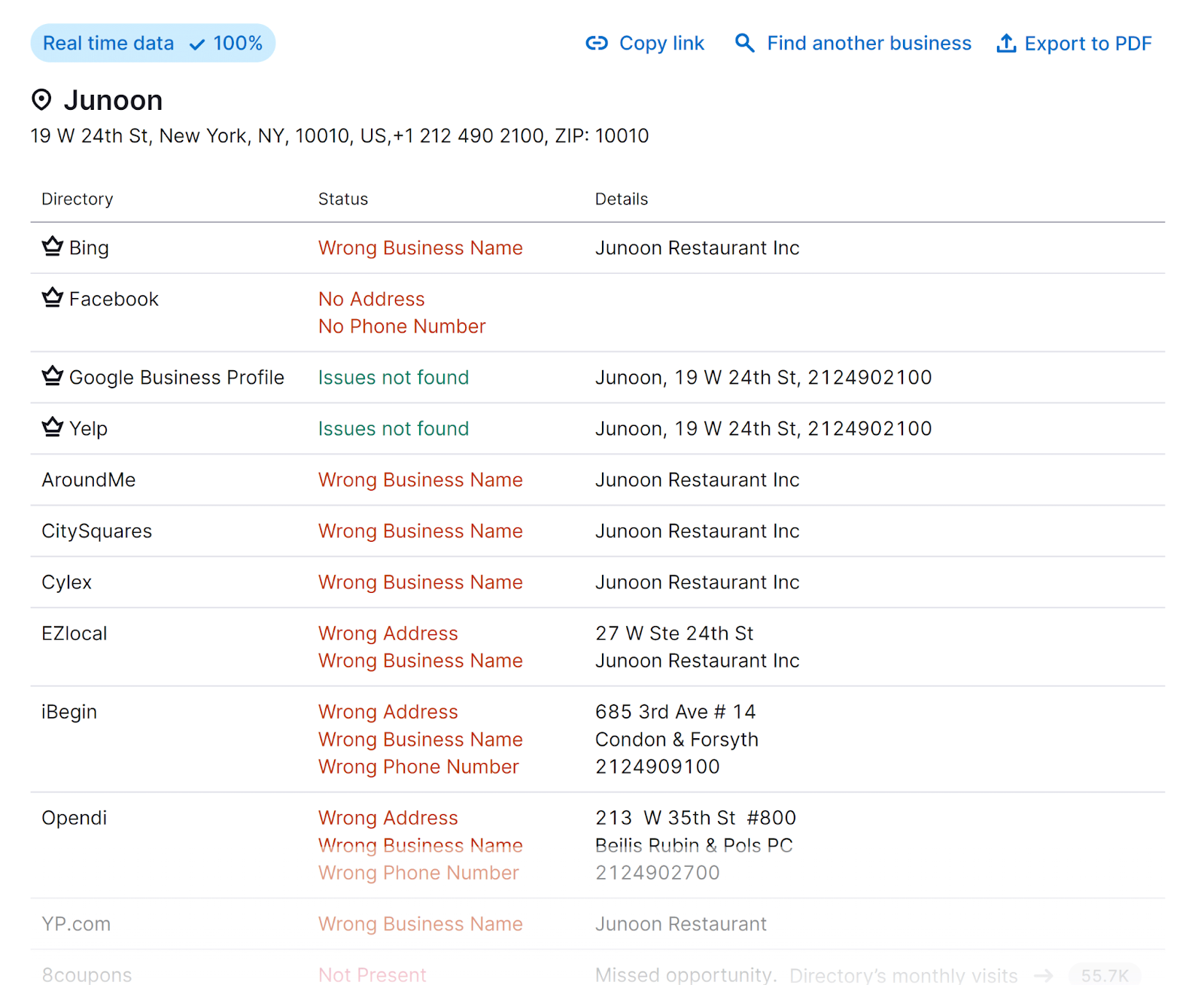Click phone number 2124909100 detail
The width and height of the screenshot is (1204, 985).
(x=658, y=766)
